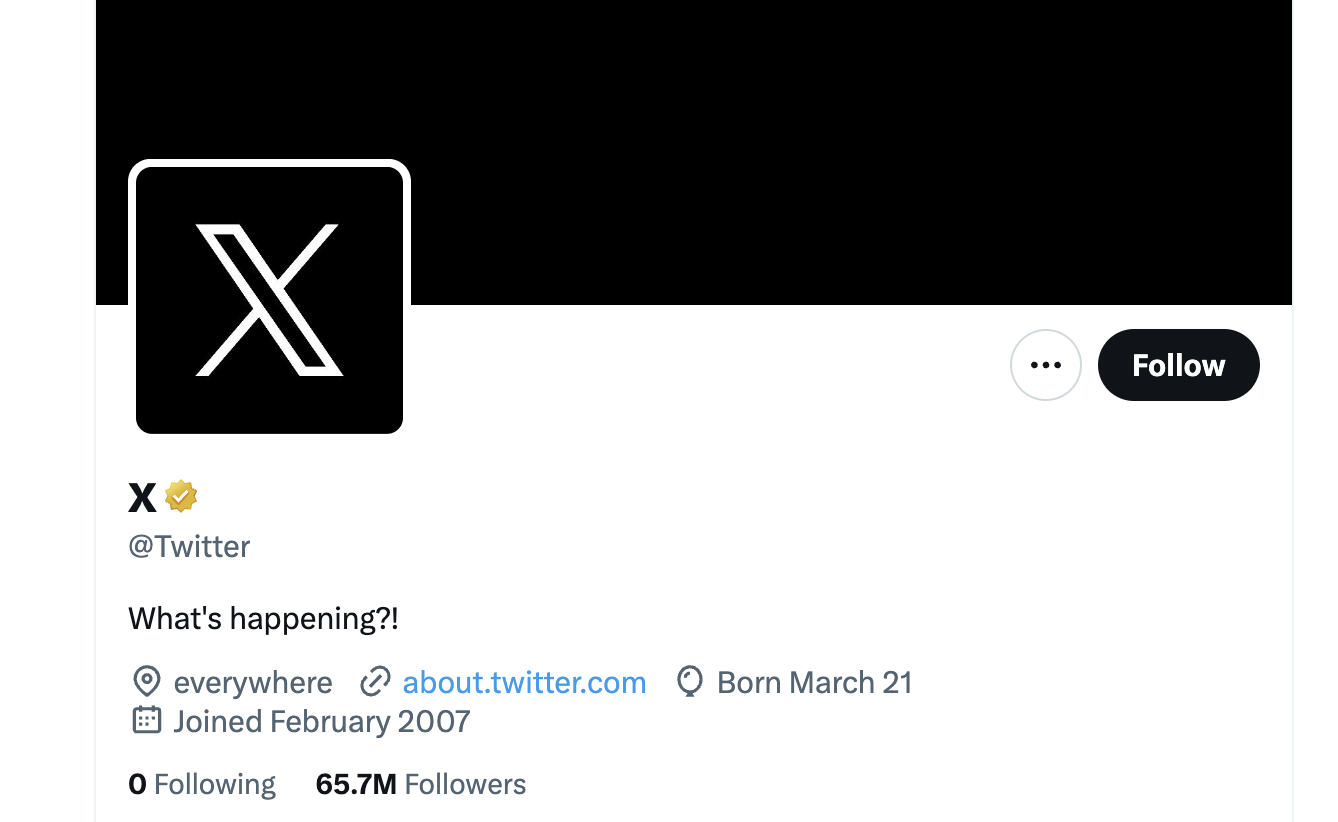Click the bio text What's happening?!
The width and height of the screenshot is (1338, 822).
click(263, 618)
